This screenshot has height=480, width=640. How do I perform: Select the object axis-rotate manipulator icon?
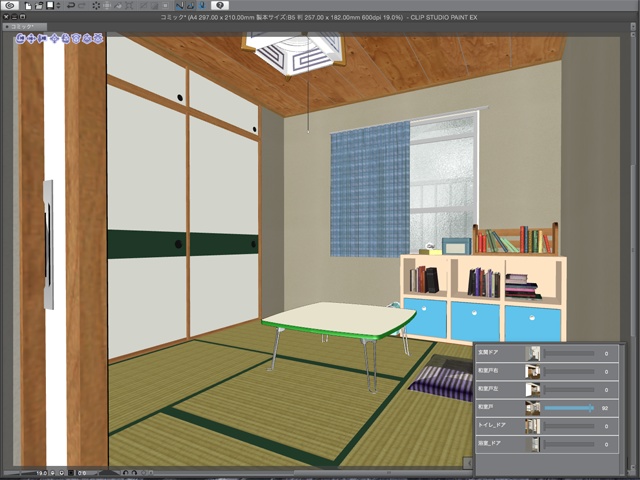pos(87,38)
